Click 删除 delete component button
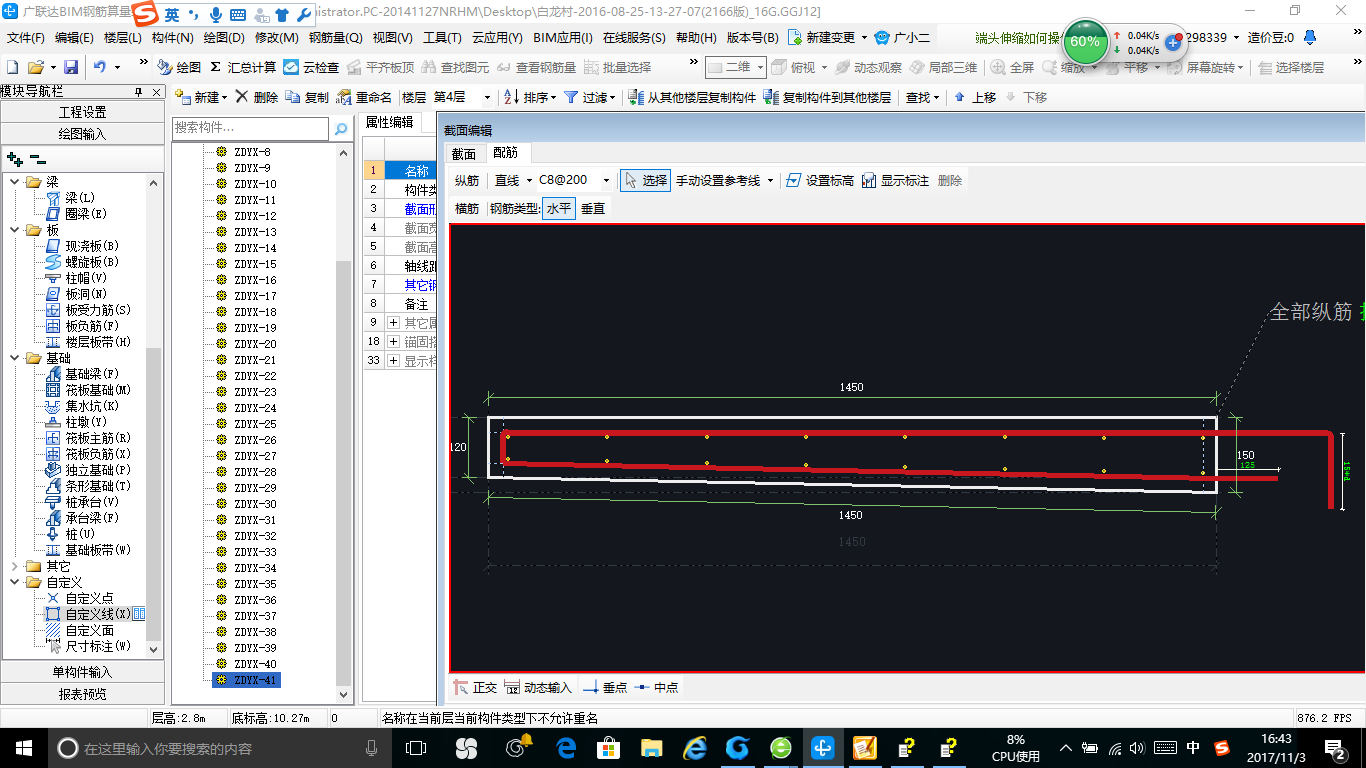The width and height of the screenshot is (1366, 768). [x=257, y=97]
